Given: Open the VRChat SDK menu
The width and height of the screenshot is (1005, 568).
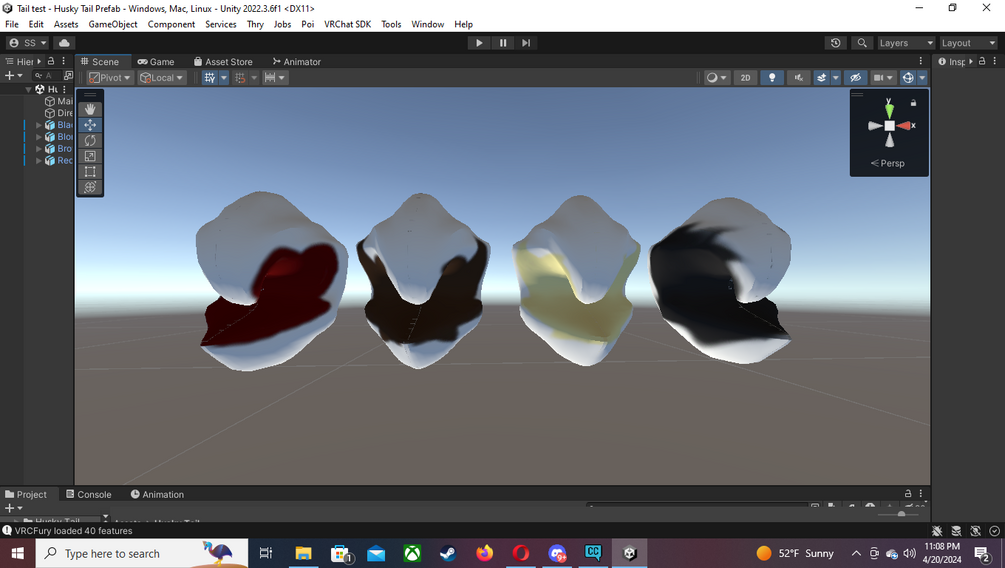Looking at the screenshot, I should (347, 24).
